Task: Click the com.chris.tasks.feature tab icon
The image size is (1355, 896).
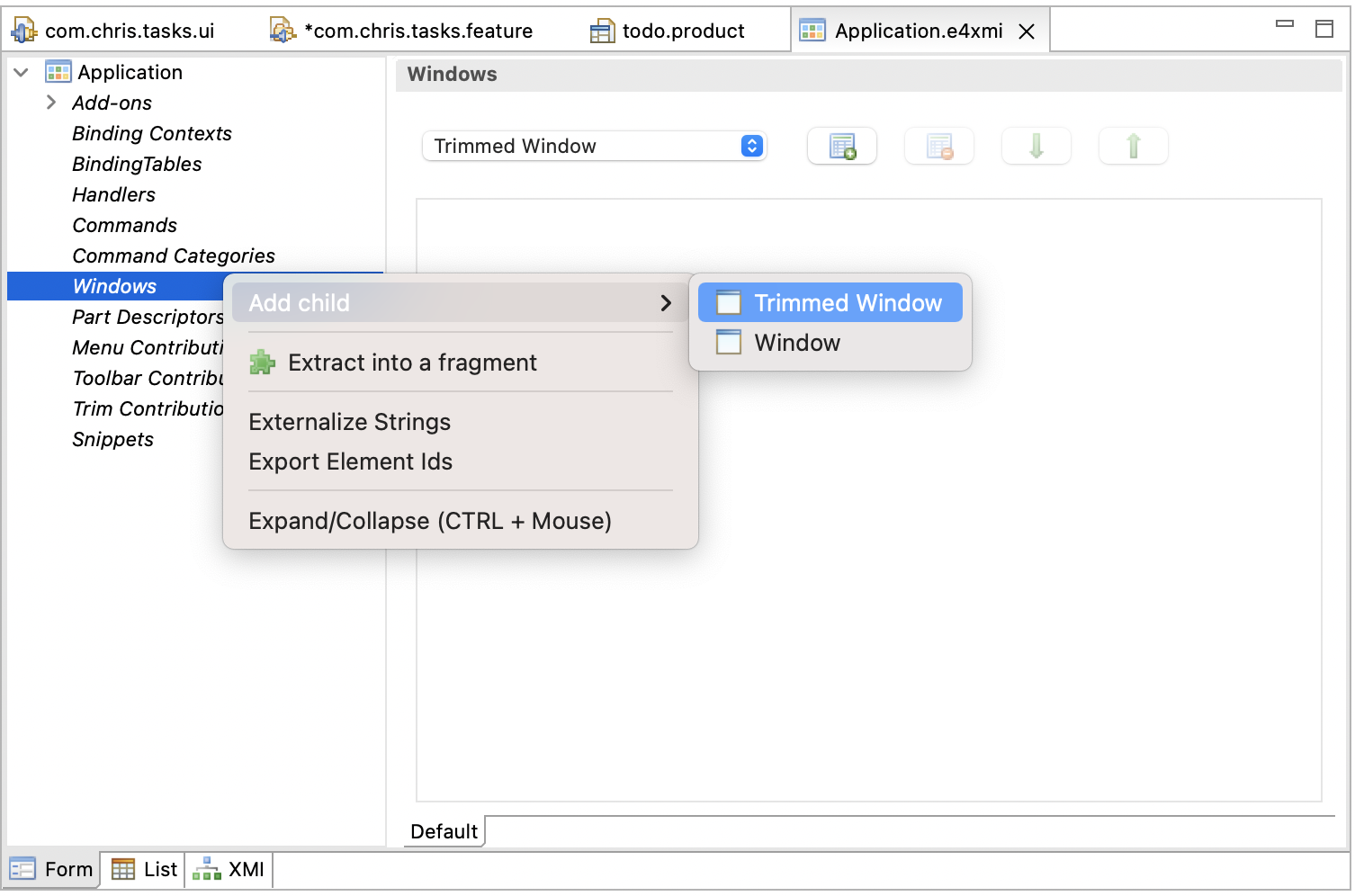Action: (283, 31)
